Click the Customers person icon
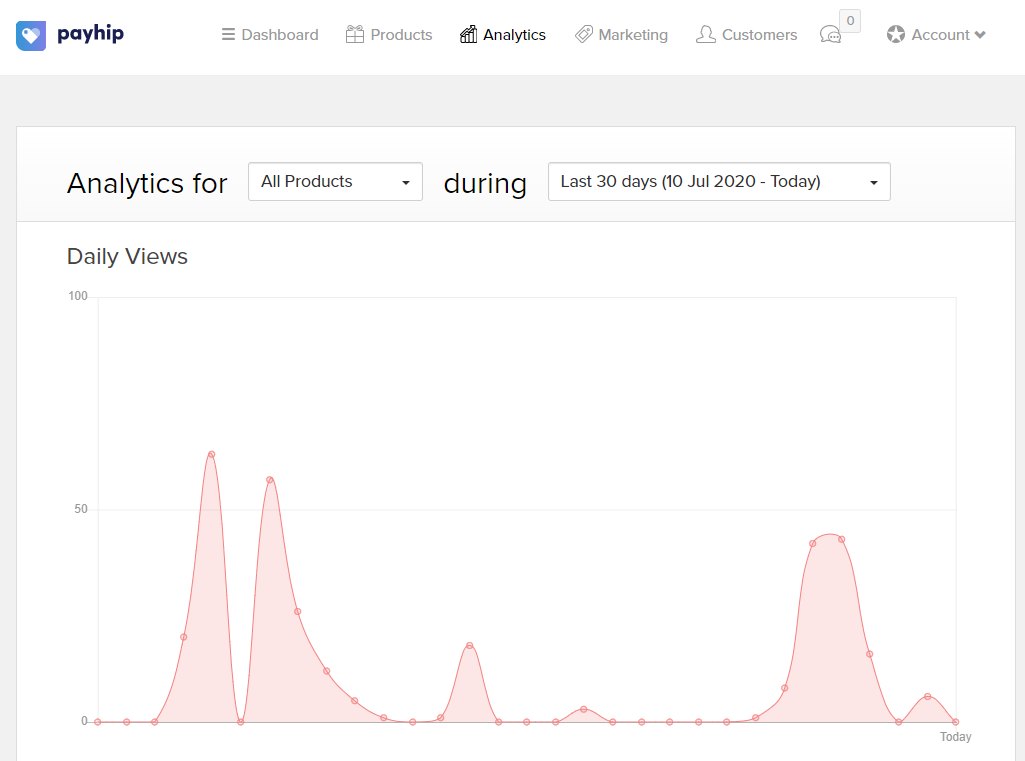1025x761 pixels. (x=705, y=34)
